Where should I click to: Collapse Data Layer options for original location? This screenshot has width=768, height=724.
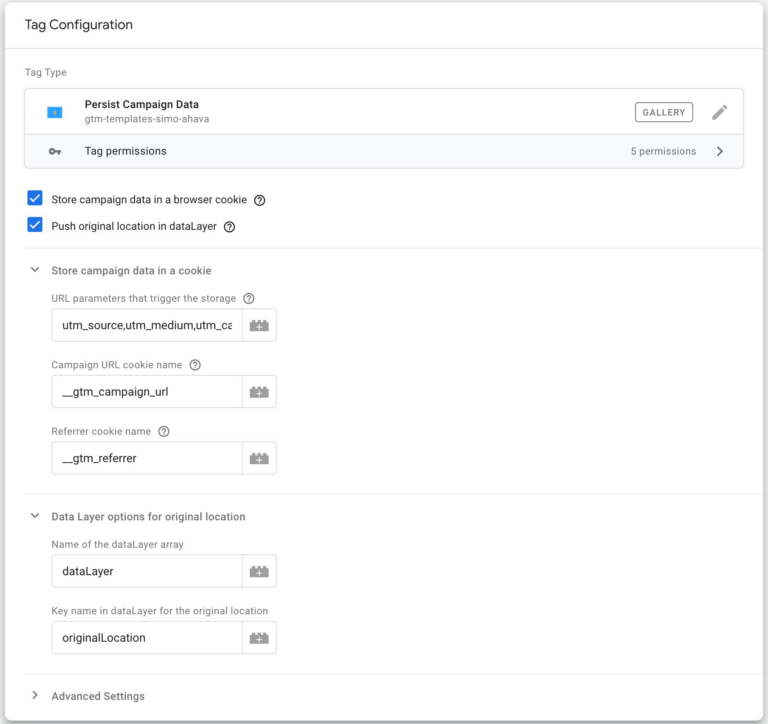click(35, 516)
